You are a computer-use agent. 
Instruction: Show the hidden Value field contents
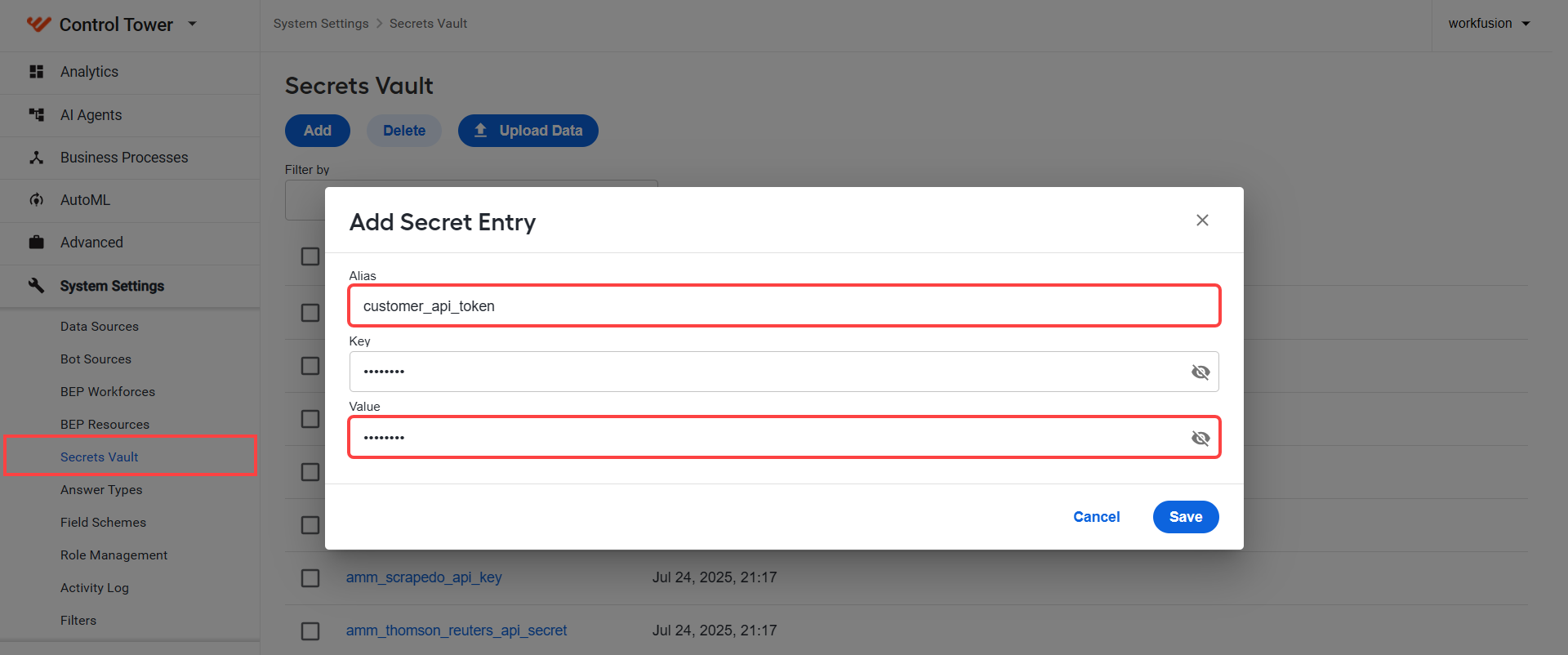coord(1200,439)
